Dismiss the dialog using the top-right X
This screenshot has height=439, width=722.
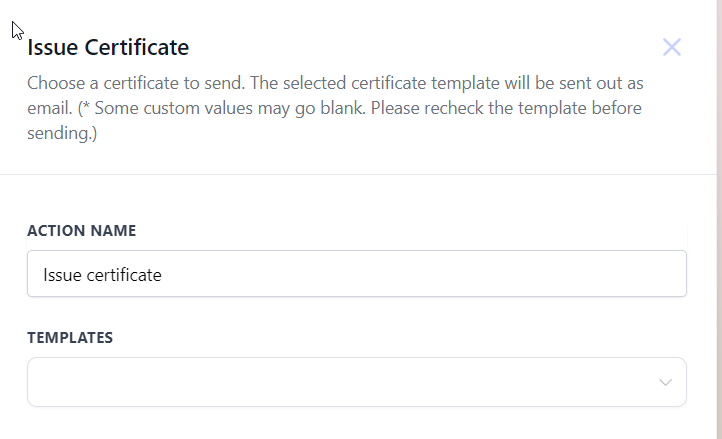671,47
